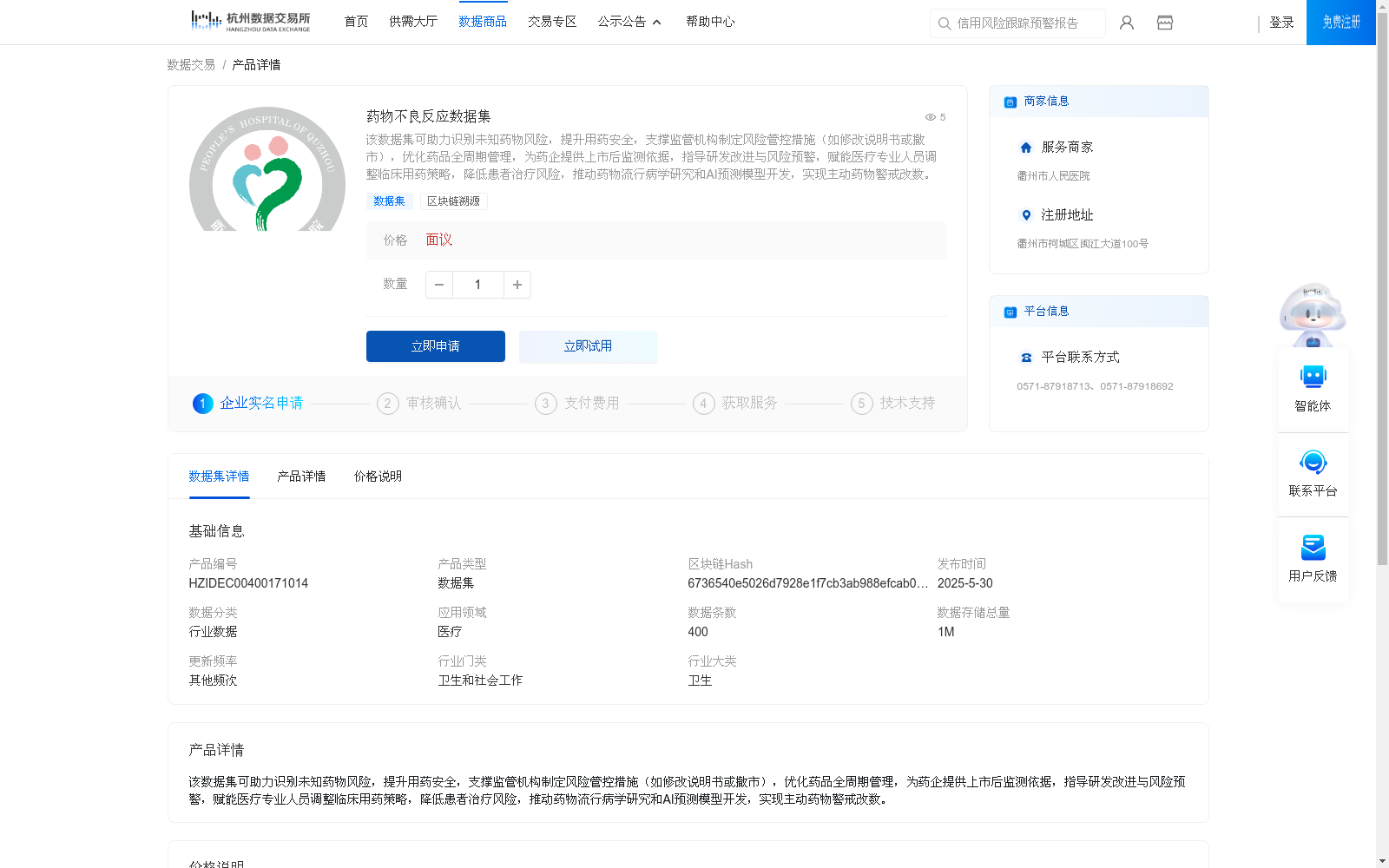Open 供需大厅 navigation item
1389x868 pixels.
point(413,22)
